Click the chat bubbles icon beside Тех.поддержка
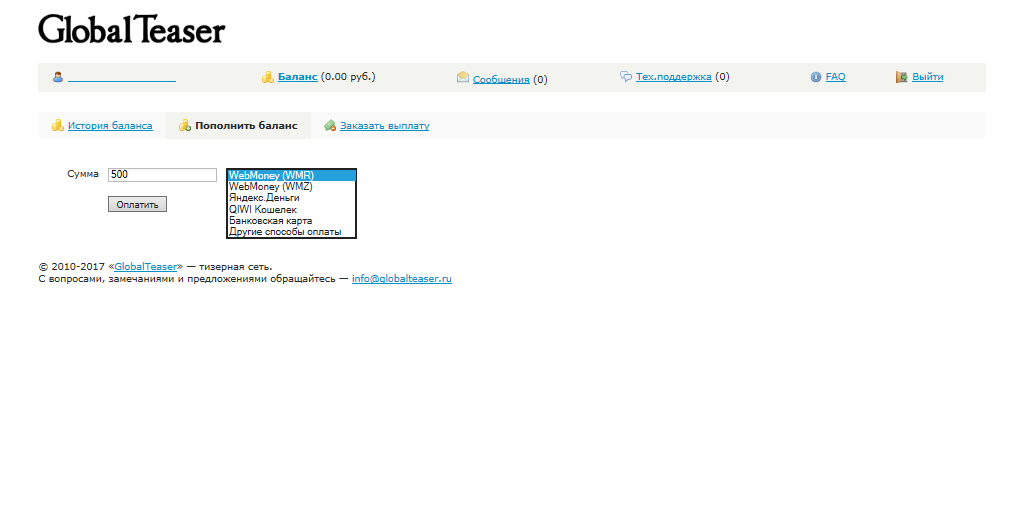1024x510 pixels. [x=626, y=76]
